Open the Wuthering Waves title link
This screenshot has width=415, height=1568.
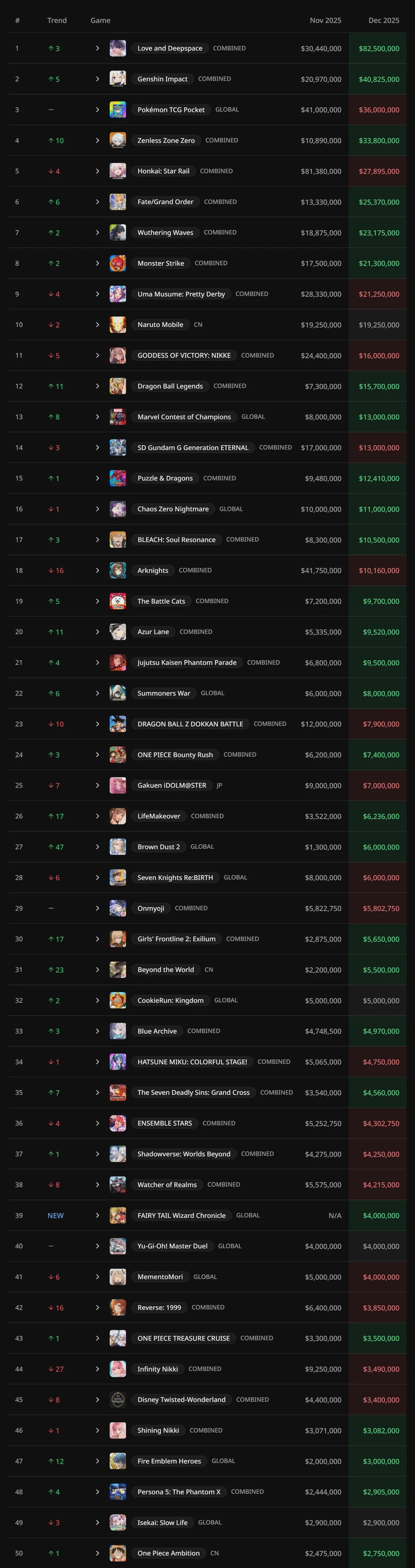pyautogui.click(x=165, y=232)
